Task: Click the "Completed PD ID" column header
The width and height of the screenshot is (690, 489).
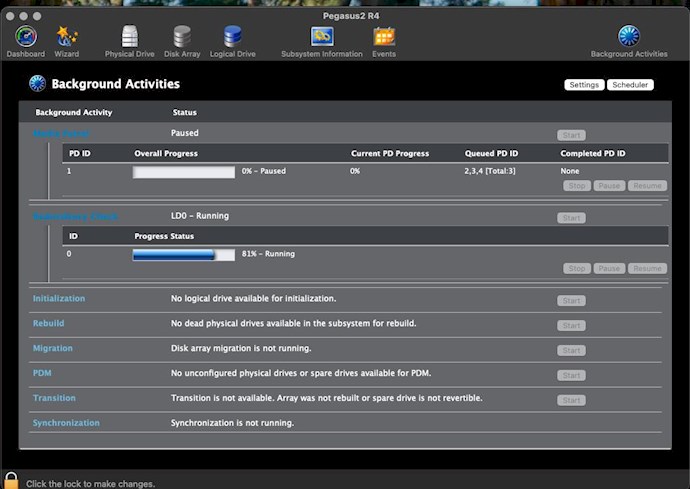Action: click(x=593, y=153)
